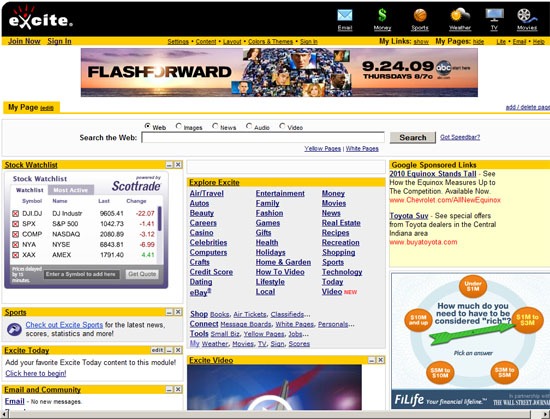
Task: Open the Movies film reel icon
Action: pyautogui.click(x=527, y=15)
